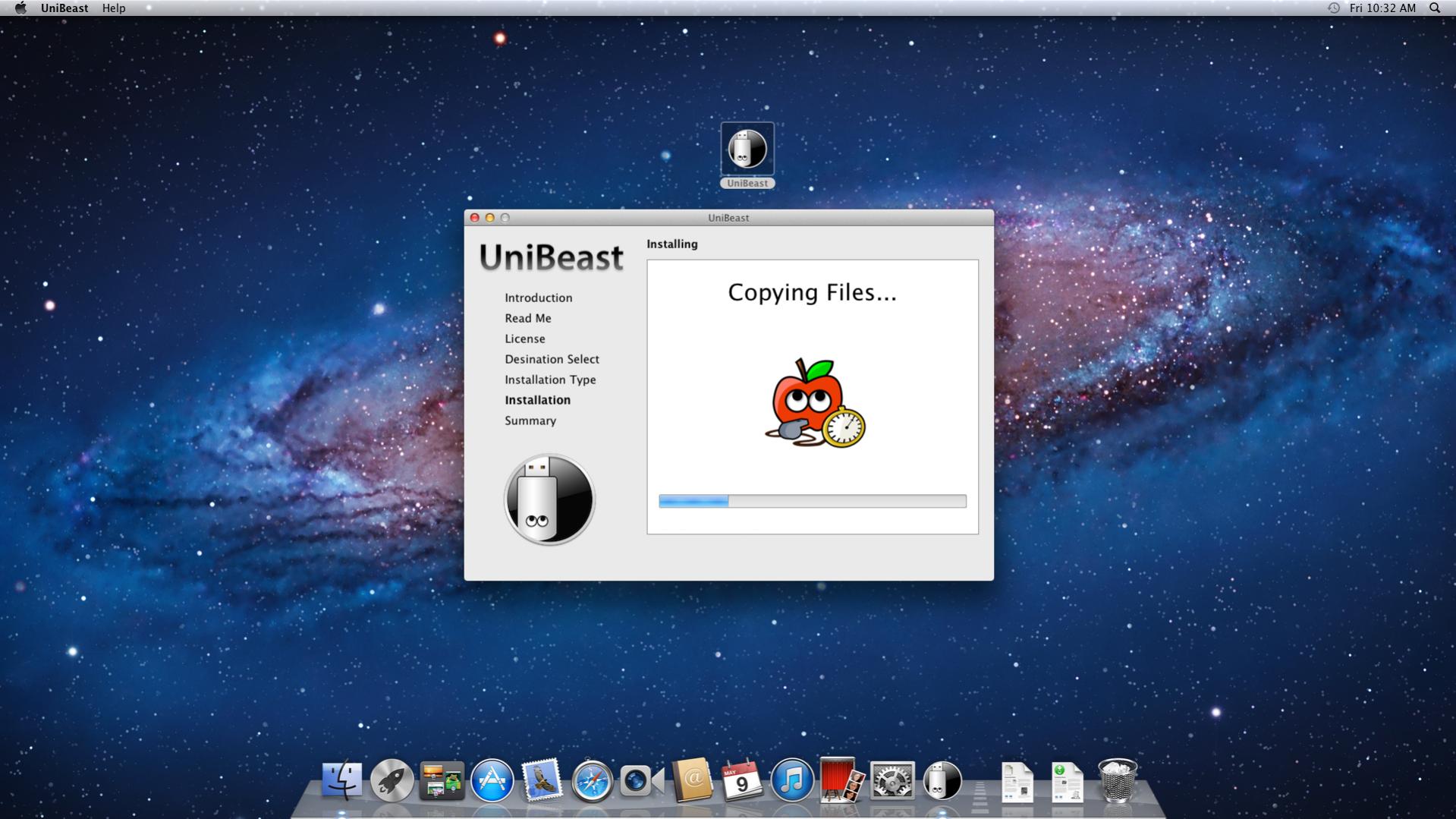Click the Spotlight search icon
The image size is (1456, 819).
coord(1435,8)
